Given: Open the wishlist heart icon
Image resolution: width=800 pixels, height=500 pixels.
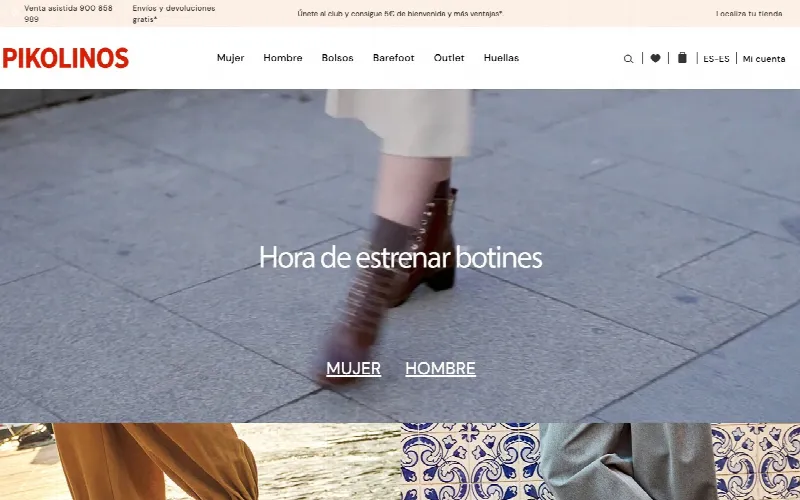Looking at the screenshot, I should (x=655, y=58).
